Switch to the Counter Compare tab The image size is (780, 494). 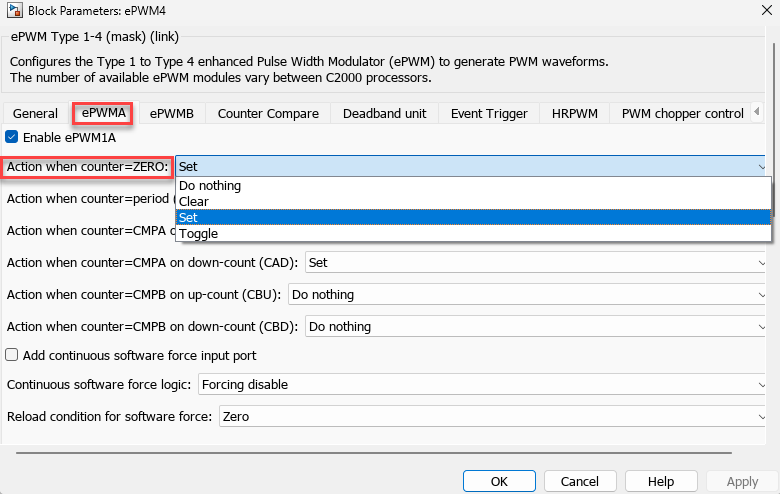pos(268,113)
